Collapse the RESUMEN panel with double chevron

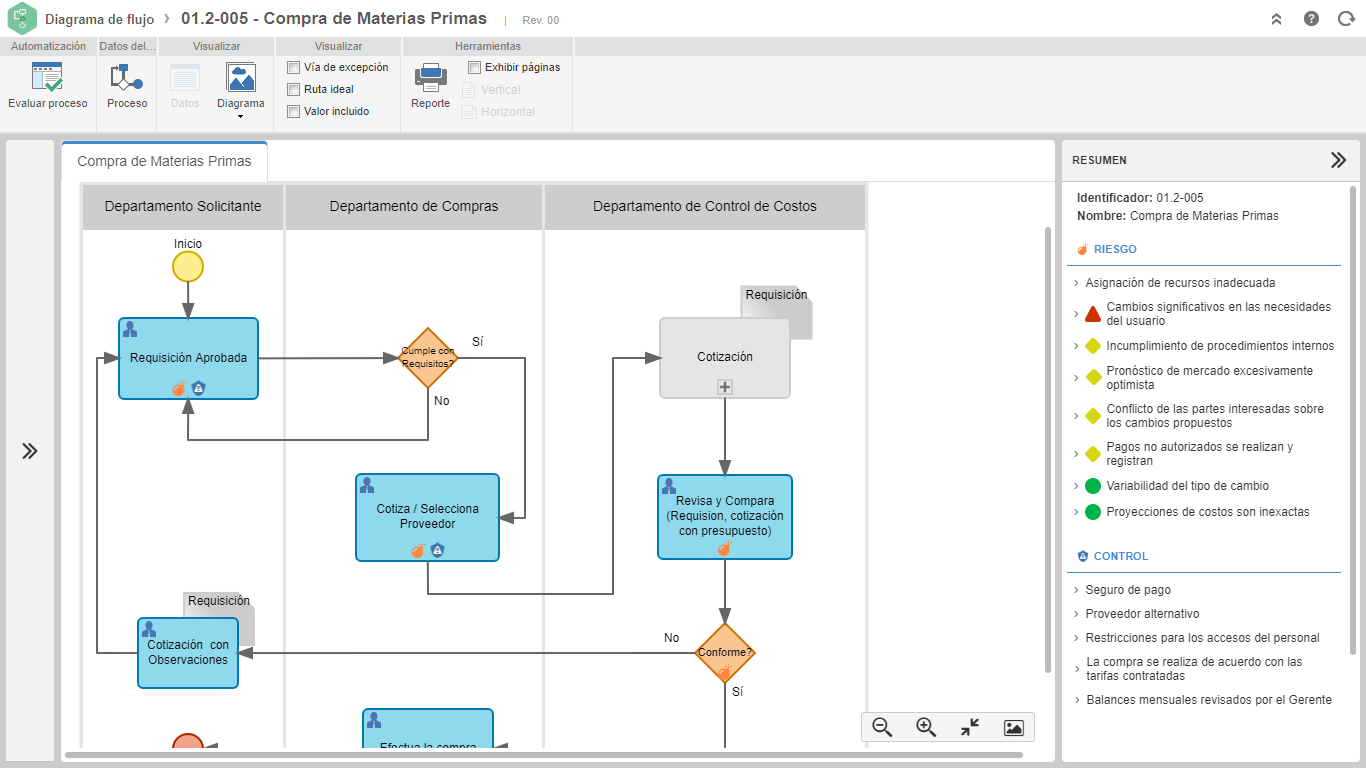(1338, 160)
